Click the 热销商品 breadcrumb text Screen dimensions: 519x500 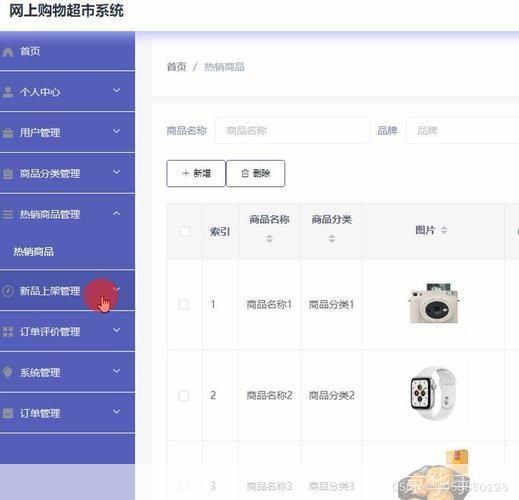tap(224, 67)
